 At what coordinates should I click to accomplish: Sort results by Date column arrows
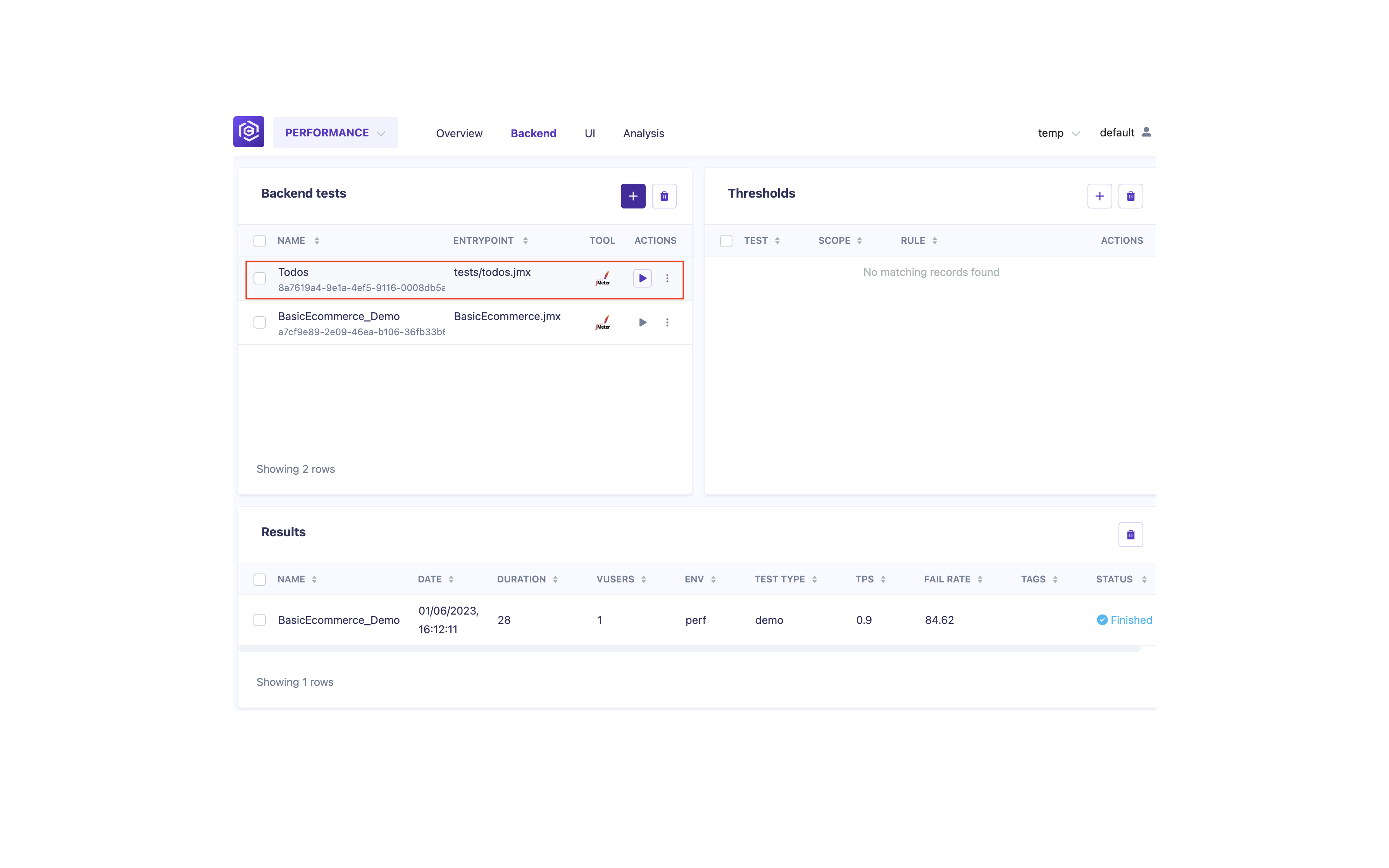point(451,580)
